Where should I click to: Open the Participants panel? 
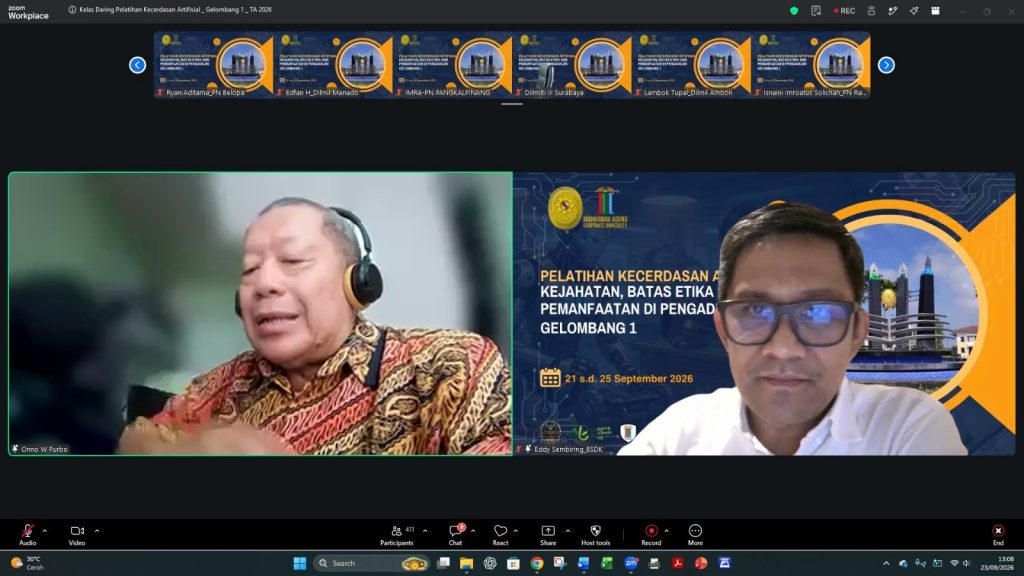click(397, 534)
